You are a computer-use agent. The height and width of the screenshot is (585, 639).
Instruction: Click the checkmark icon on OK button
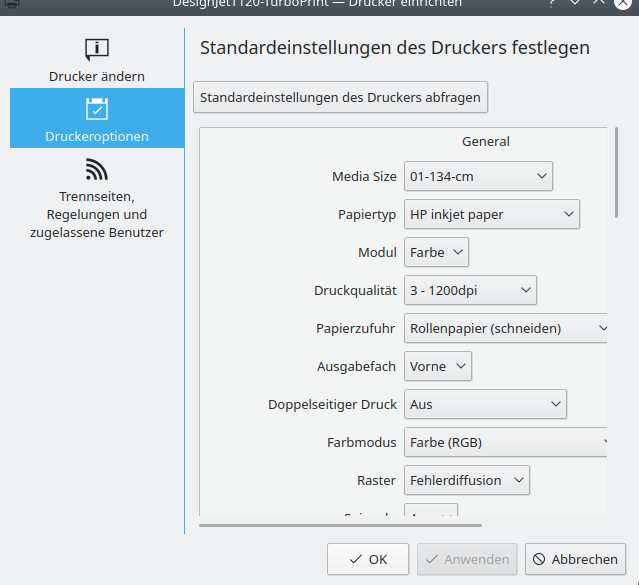click(354, 560)
